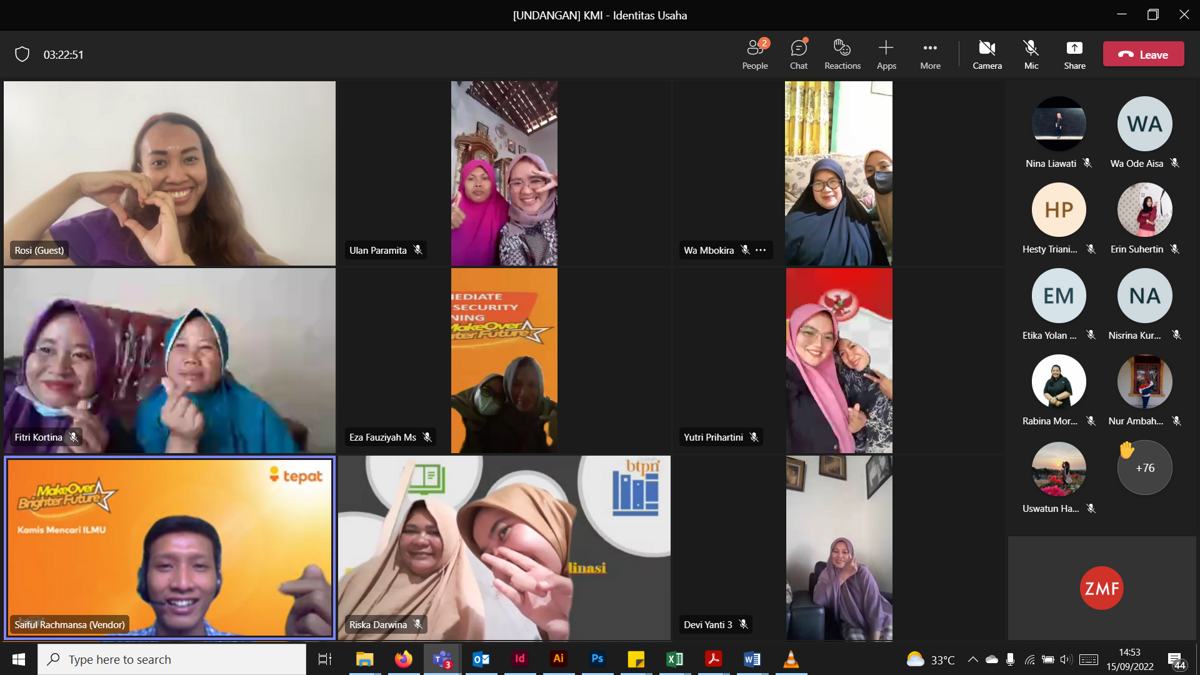Turn on the Camera
This screenshot has width=1200, height=675.
(x=987, y=54)
